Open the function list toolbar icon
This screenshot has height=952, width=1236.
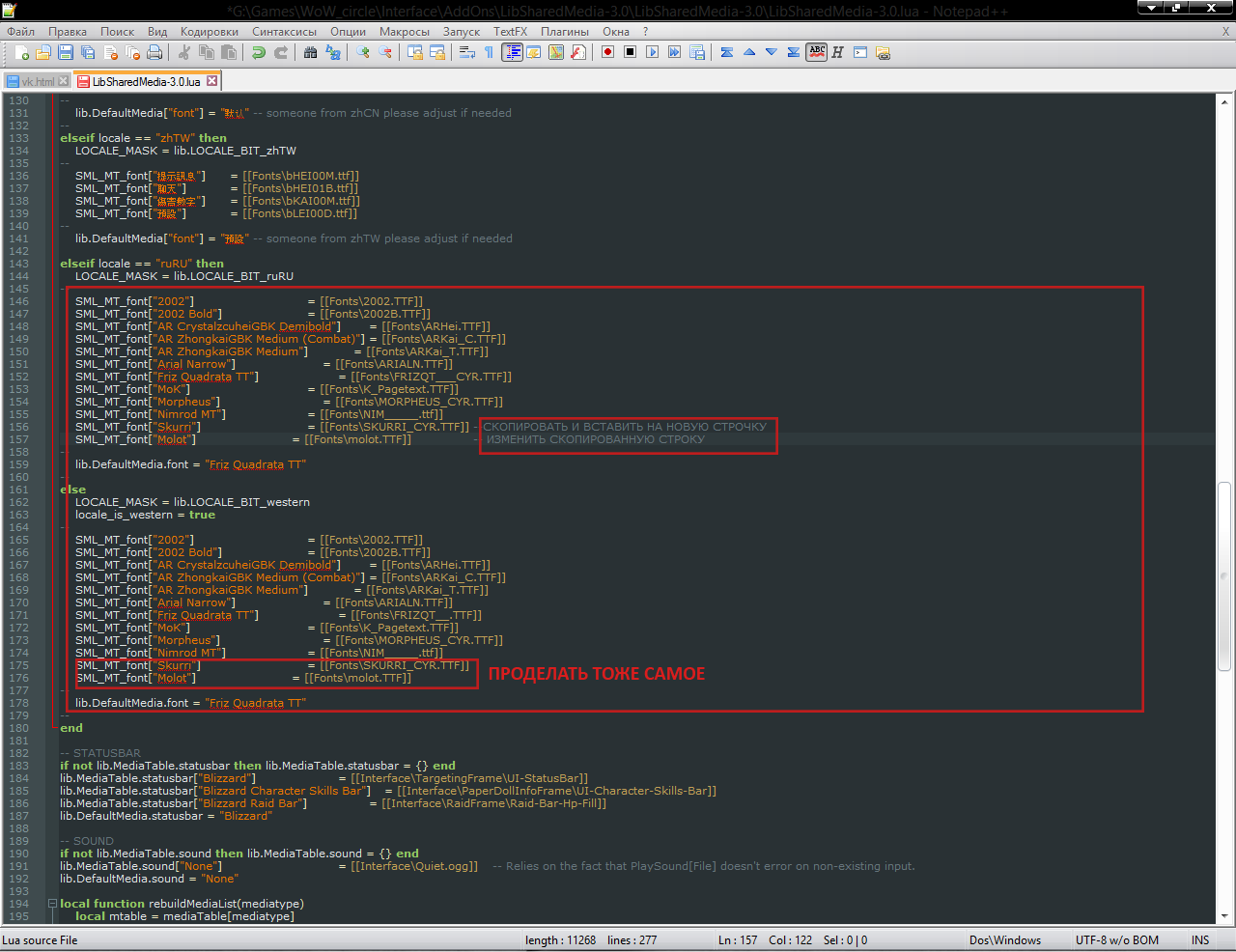577,52
